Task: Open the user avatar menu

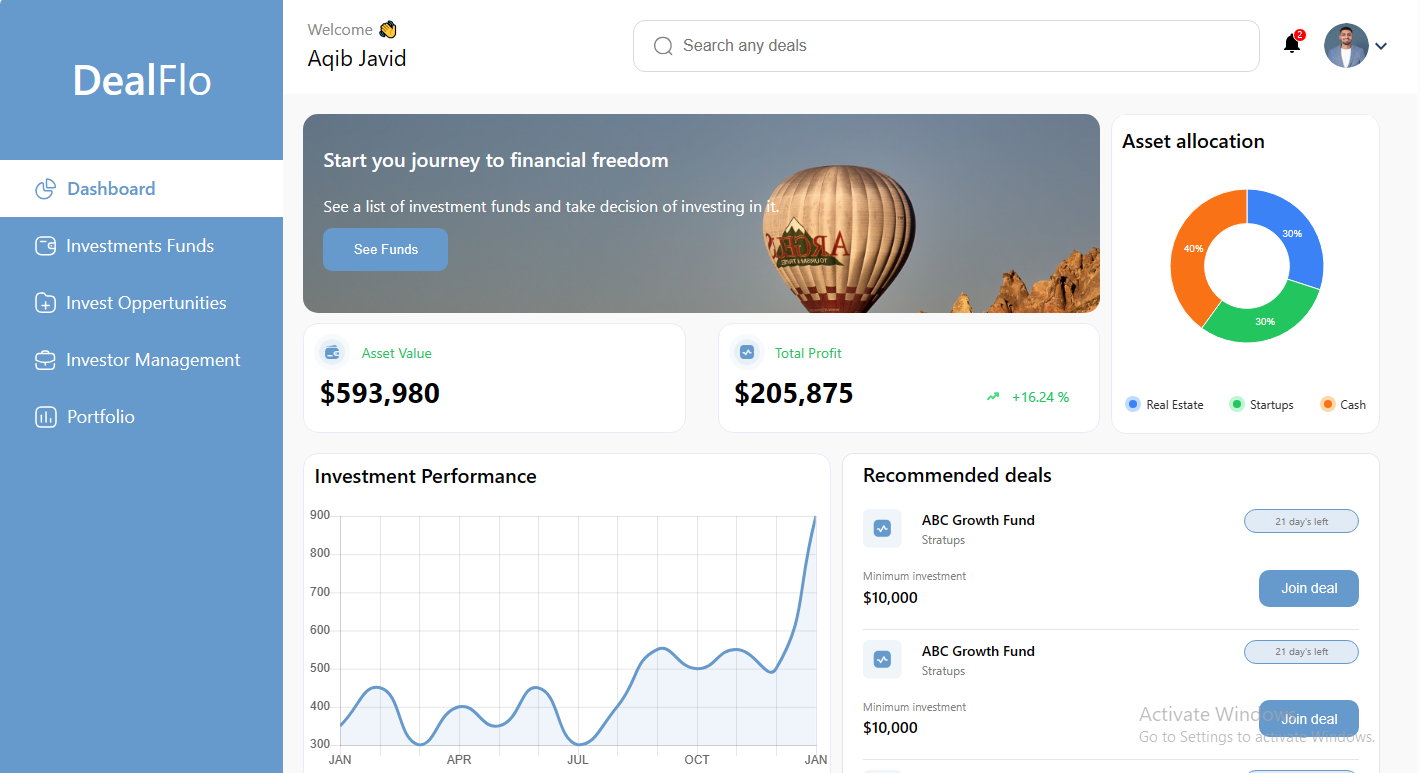Action: point(1346,46)
